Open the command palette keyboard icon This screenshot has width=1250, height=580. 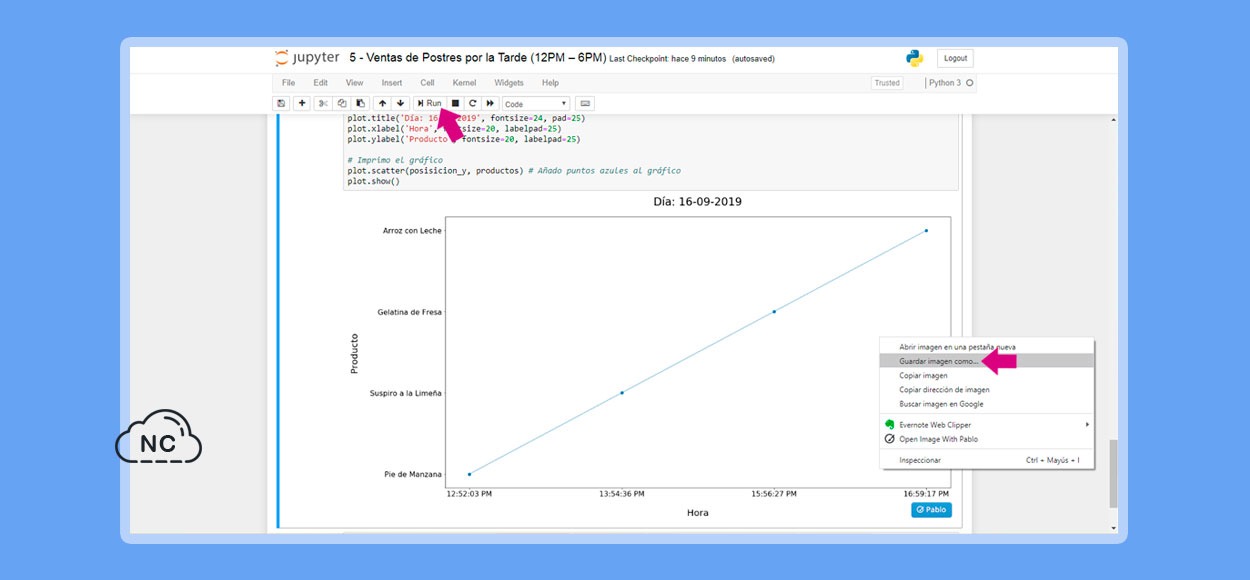[585, 103]
